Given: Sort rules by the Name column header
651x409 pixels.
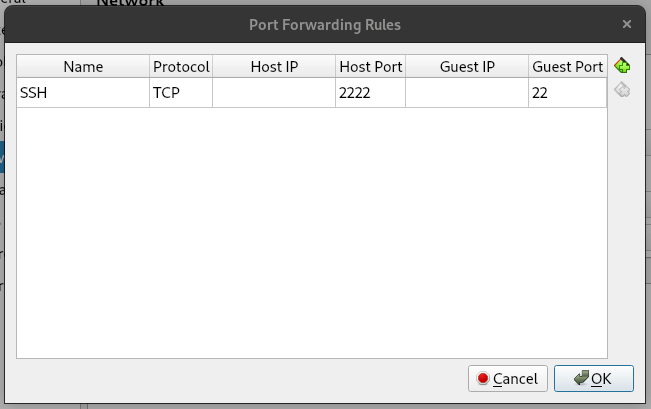Looking at the screenshot, I should coord(83,67).
